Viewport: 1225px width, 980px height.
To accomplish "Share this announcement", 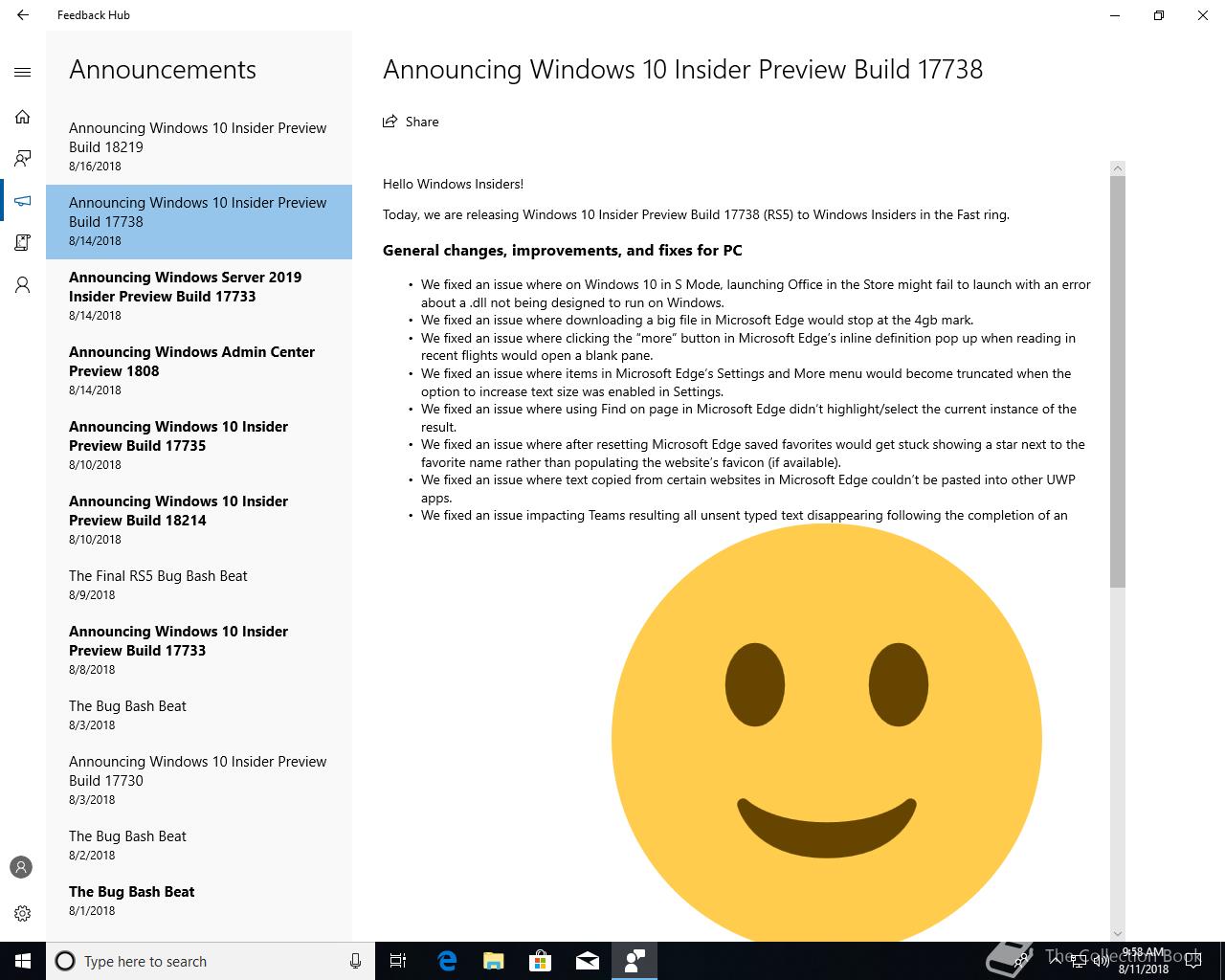I will [411, 122].
